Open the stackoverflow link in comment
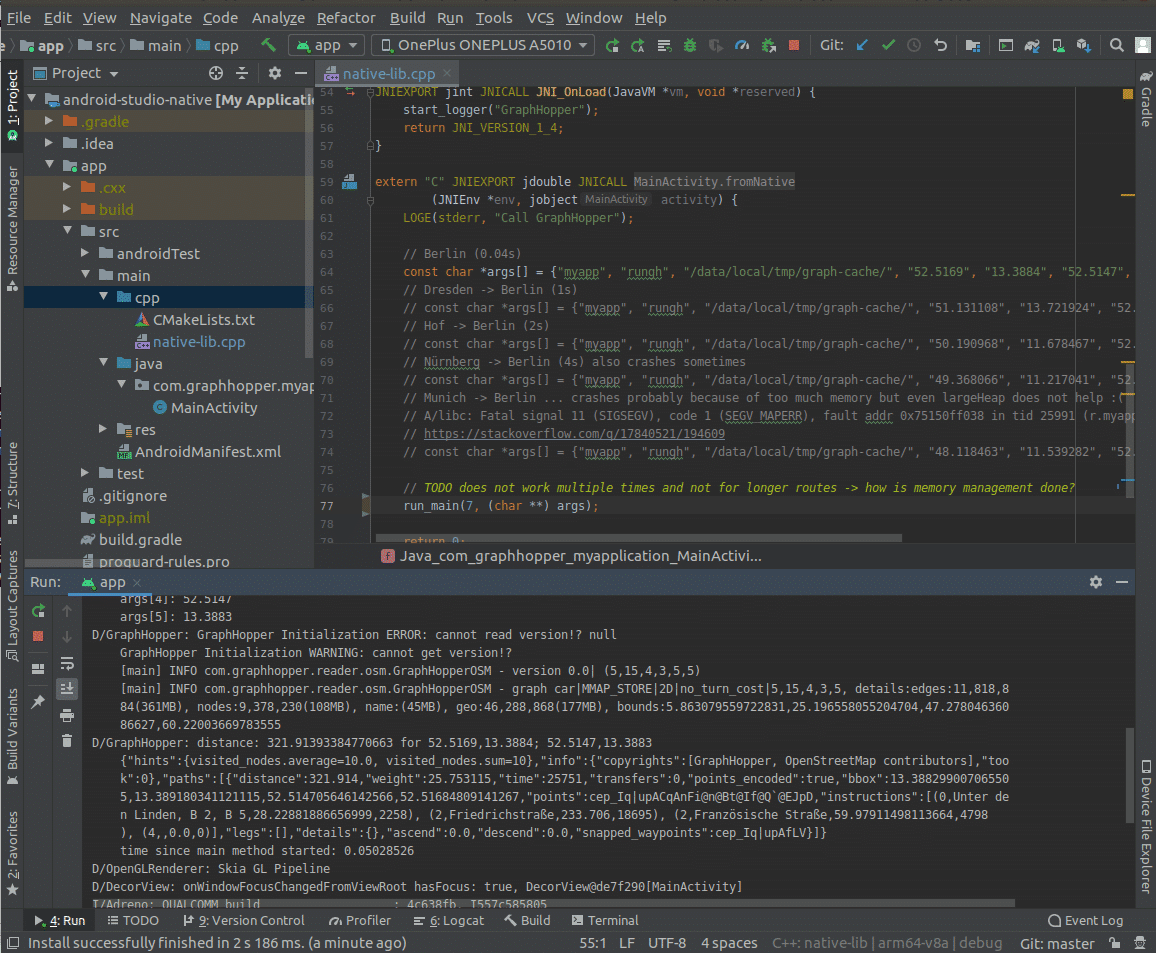The width and height of the screenshot is (1156, 953). pyautogui.click(x=574, y=434)
